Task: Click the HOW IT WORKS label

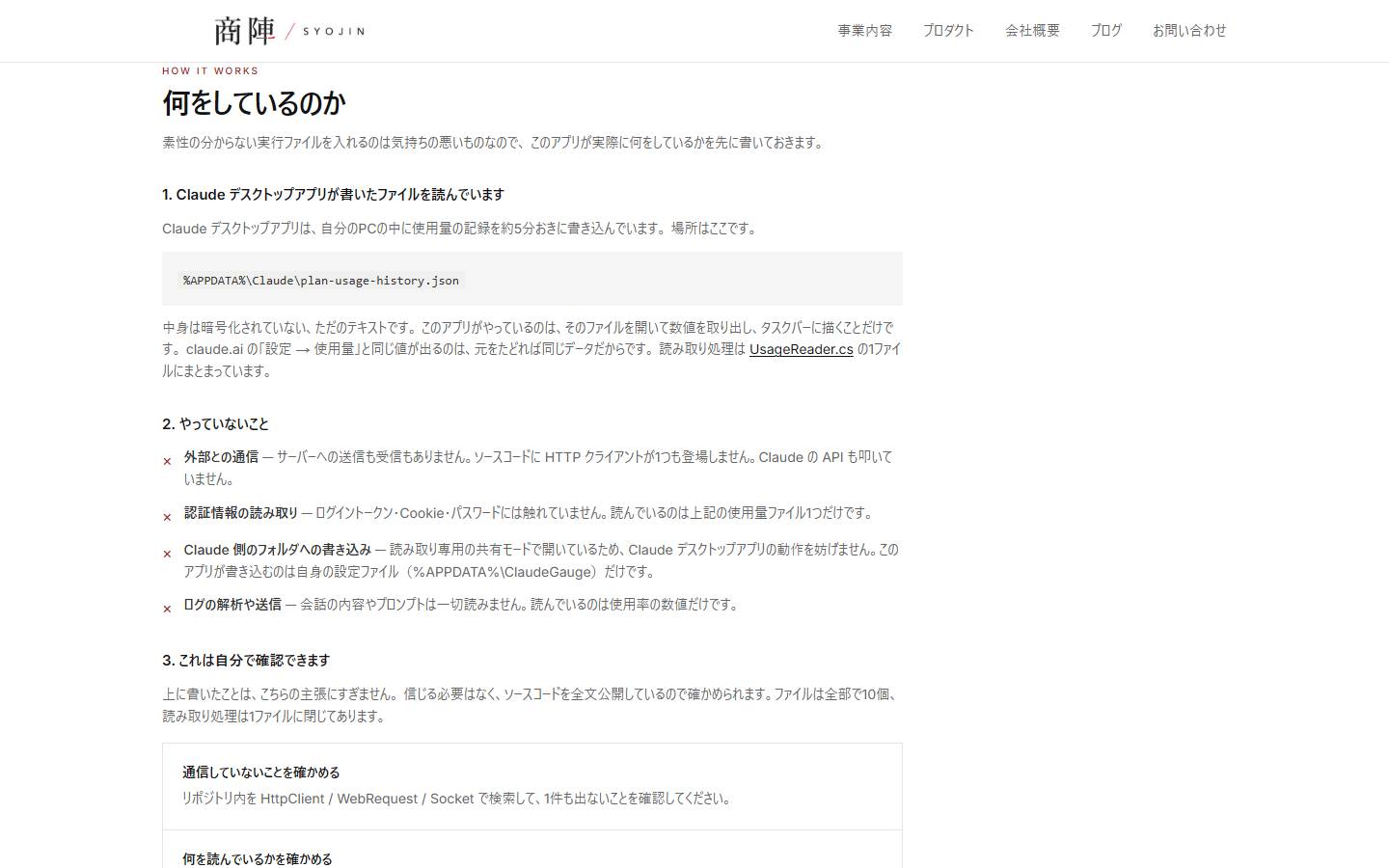Action: coord(210,71)
